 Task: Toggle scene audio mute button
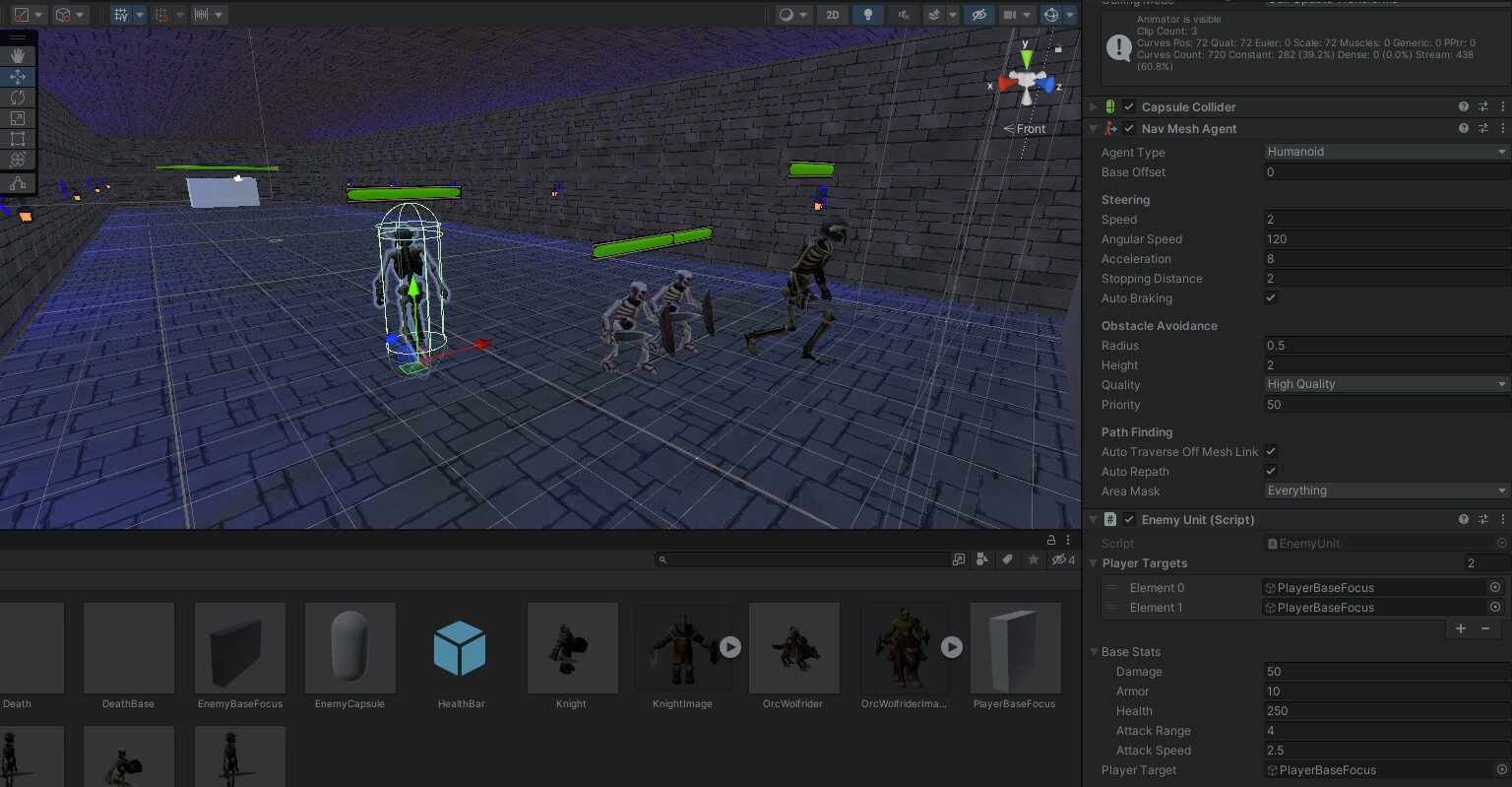click(903, 15)
